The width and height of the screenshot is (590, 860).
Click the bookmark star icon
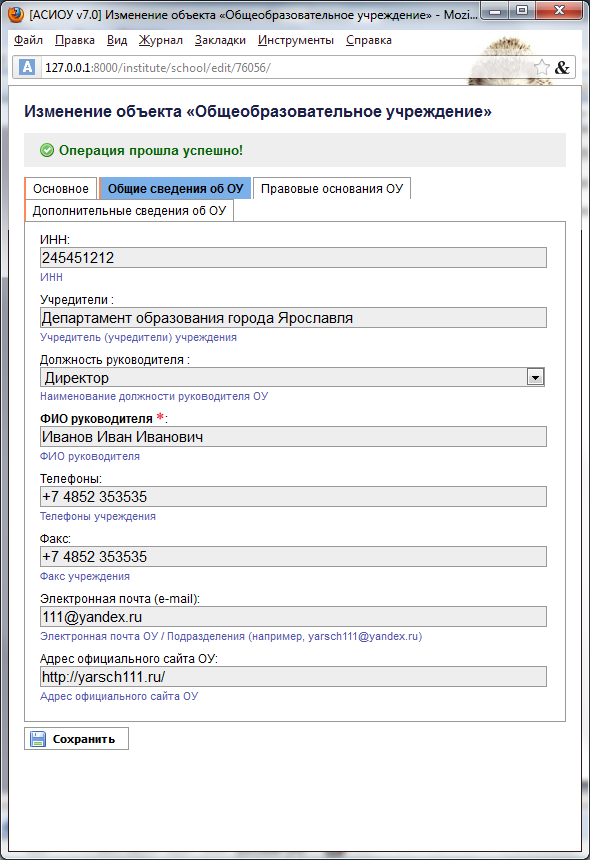click(x=542, y=67)
